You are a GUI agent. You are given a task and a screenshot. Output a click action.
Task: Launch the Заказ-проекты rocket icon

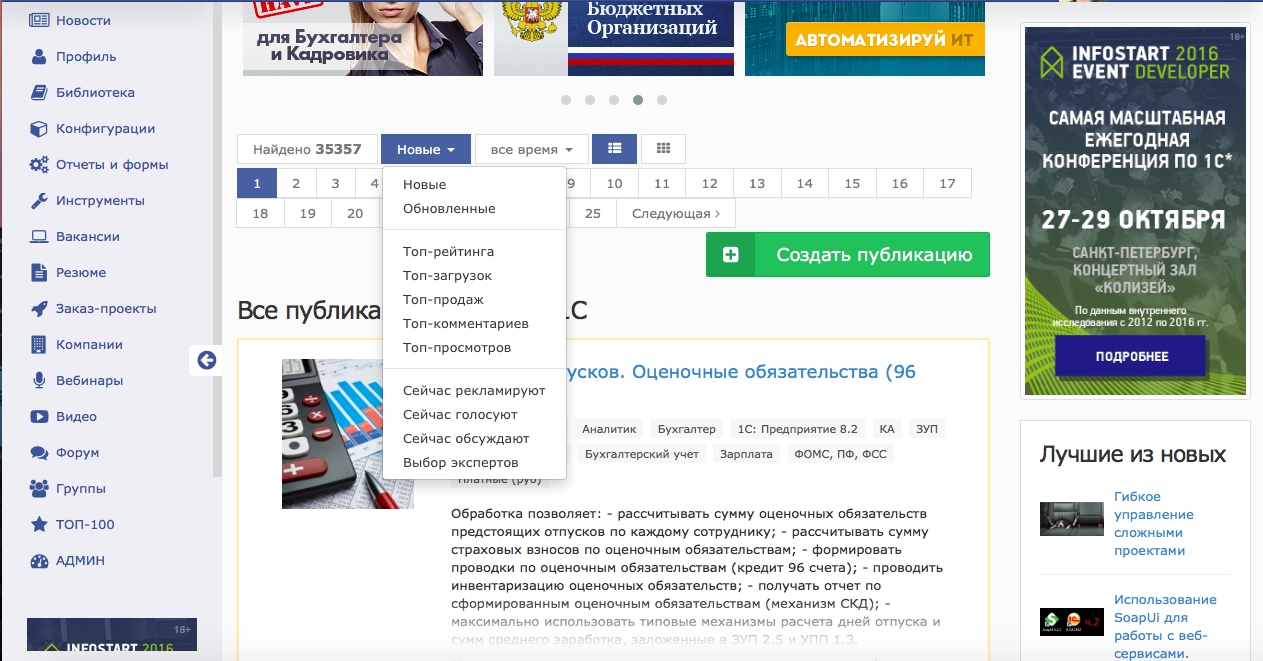tap(39, 308)
